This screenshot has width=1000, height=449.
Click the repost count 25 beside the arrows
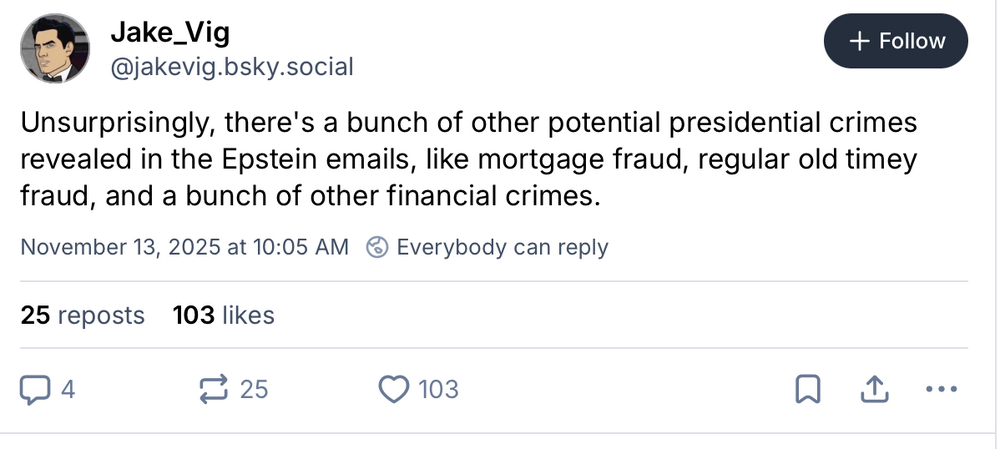tap(254, 389)
